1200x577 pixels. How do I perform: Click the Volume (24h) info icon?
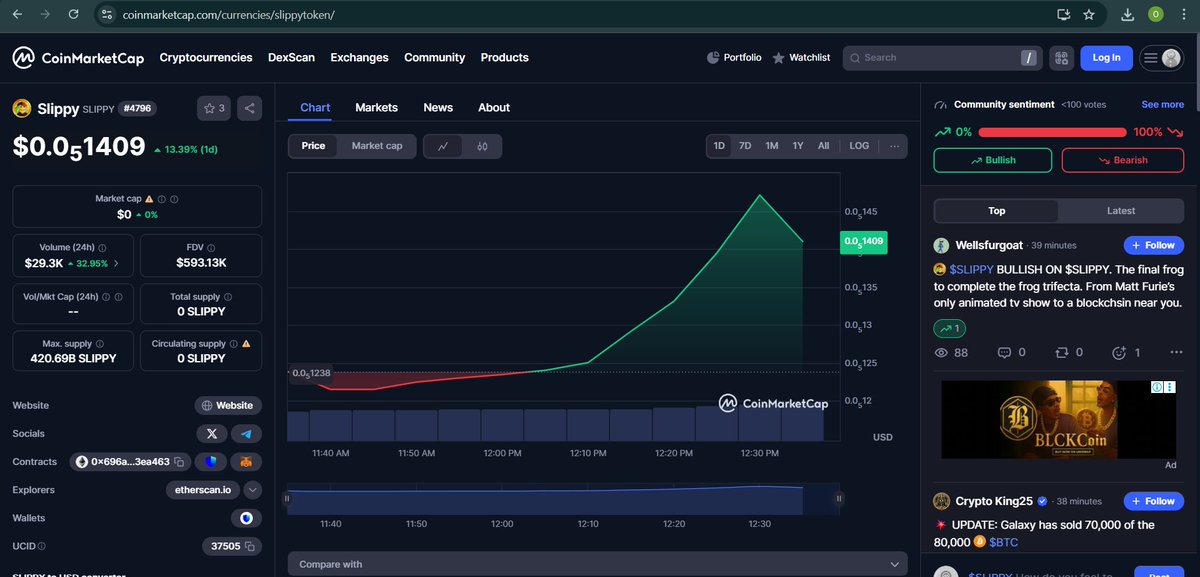click(103, 247)
